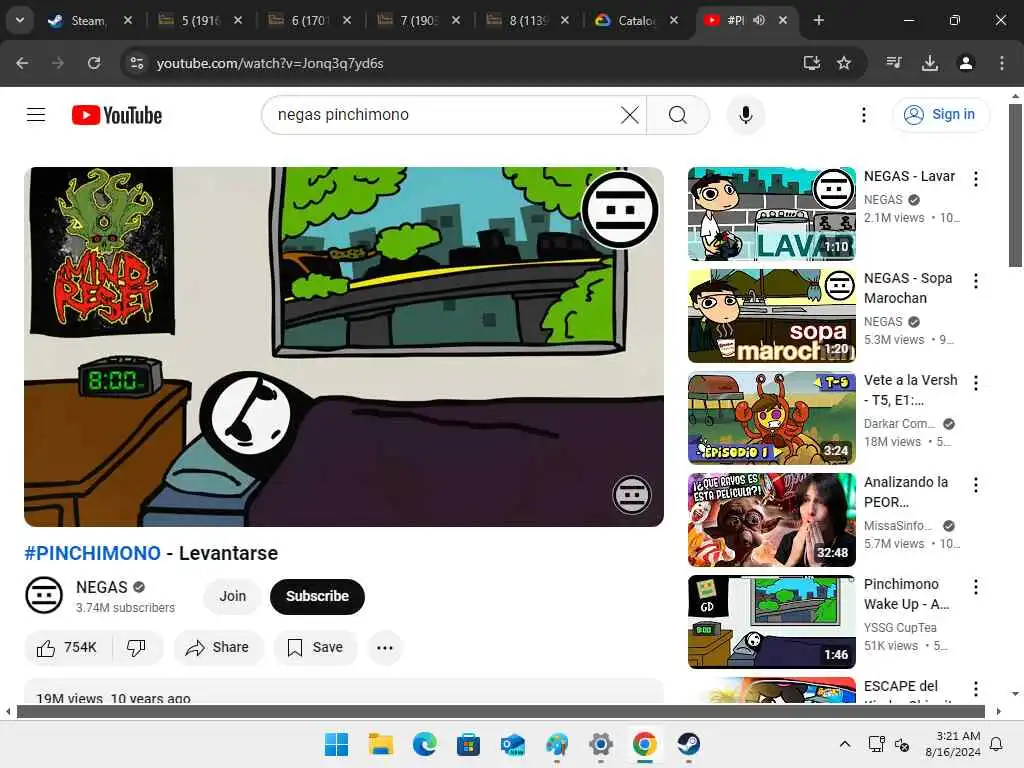
Task: Open NEGAS channel name link
Action: pos(102,587)
